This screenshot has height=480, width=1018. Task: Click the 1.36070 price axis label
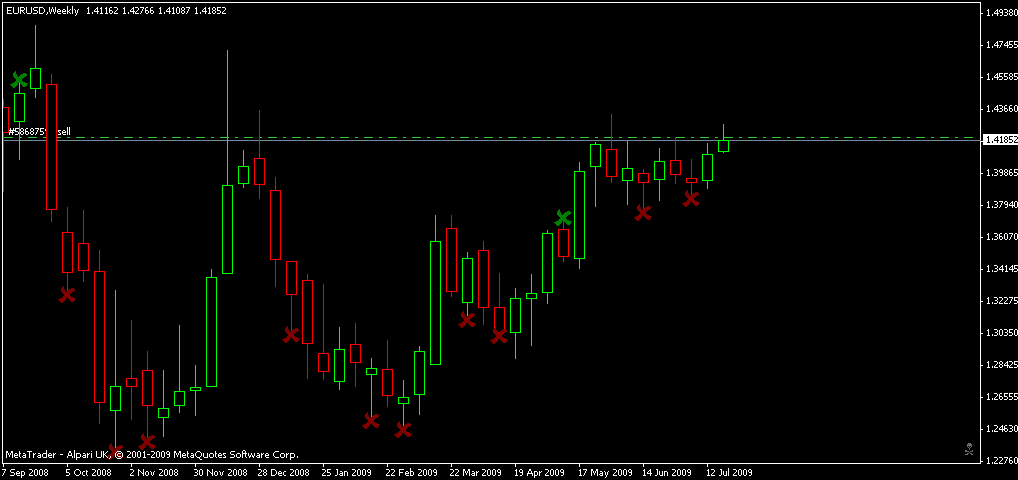tap(1000, 236)
